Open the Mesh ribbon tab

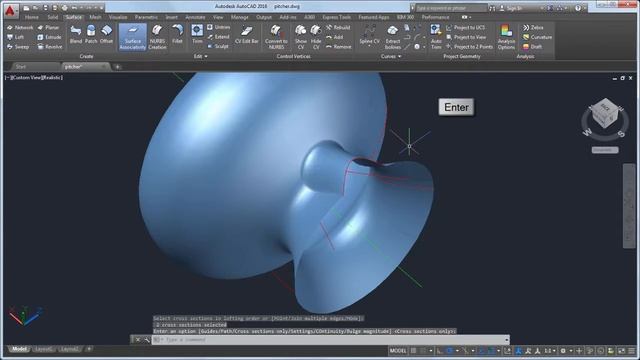pyautogui.click(x=95, y=17)
